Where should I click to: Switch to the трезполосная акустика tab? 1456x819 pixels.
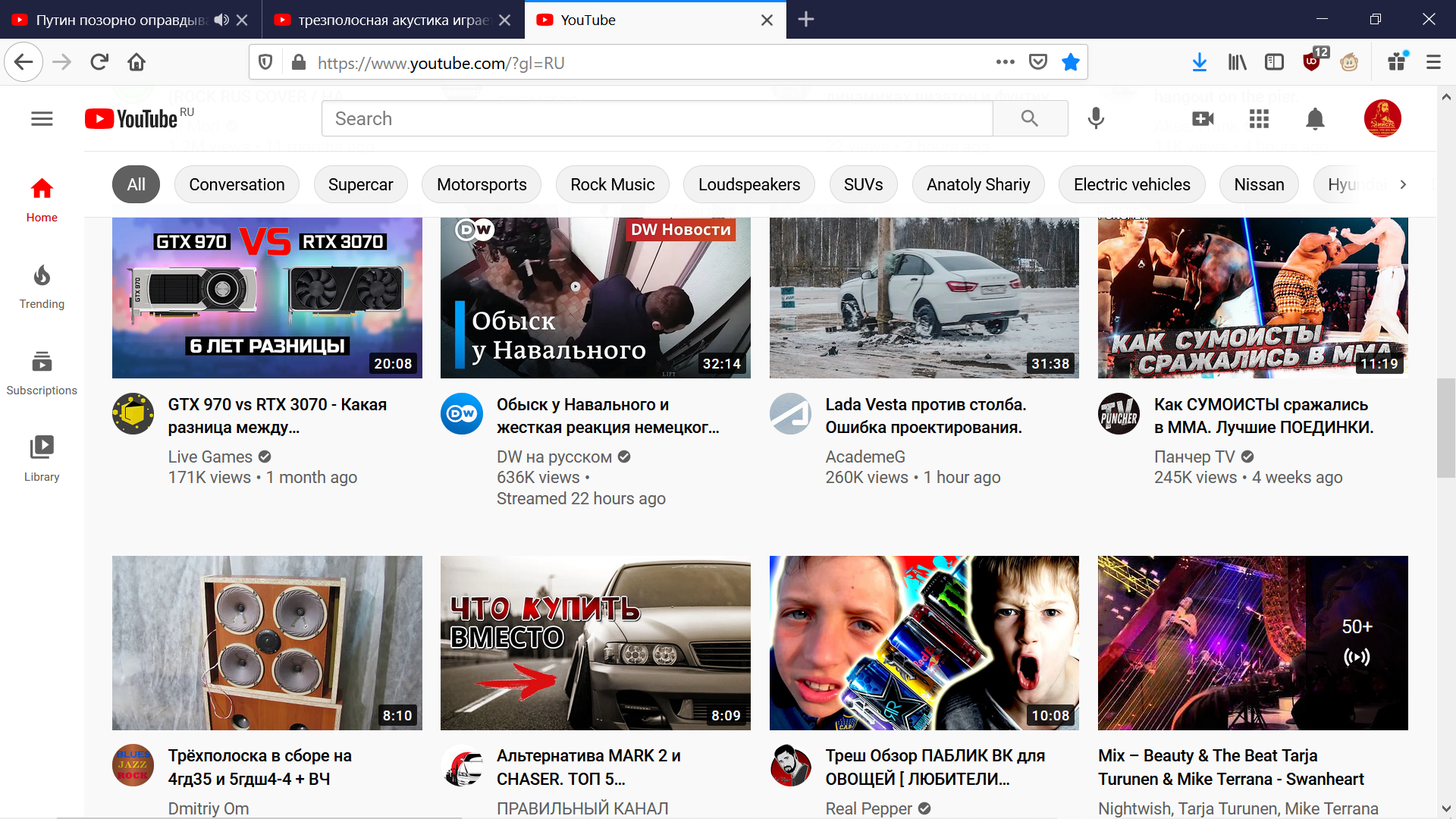click(x=393, y=20)
